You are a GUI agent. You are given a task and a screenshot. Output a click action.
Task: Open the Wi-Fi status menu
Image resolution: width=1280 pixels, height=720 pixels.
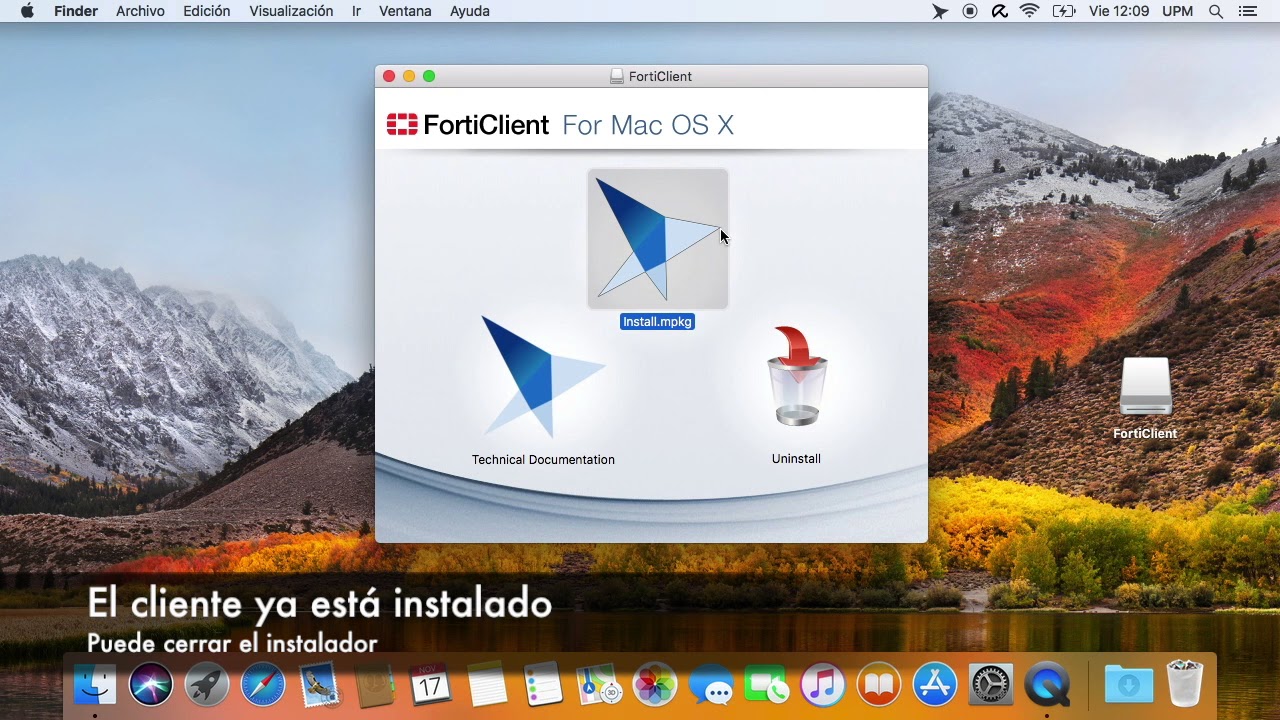(x=1030, y=11)
